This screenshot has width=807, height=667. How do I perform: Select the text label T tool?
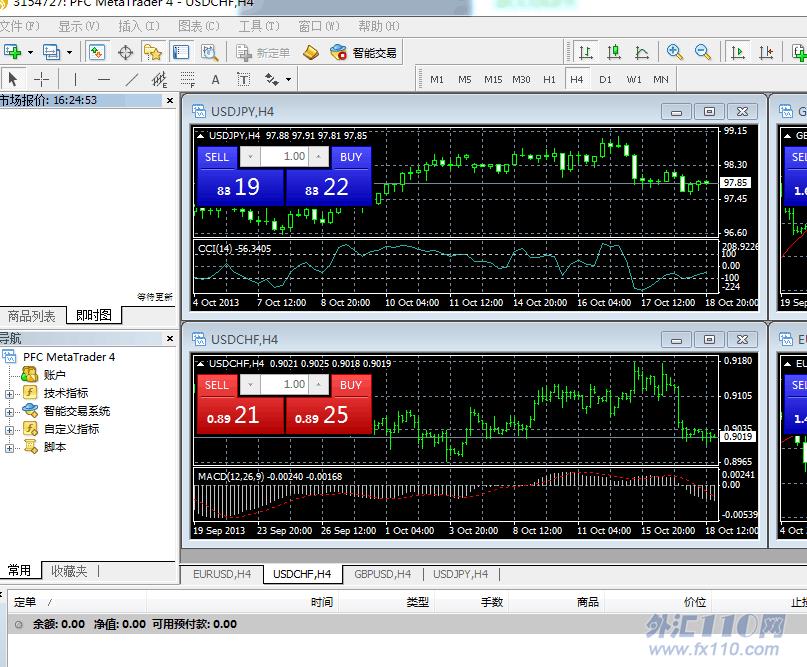tap(243, 79)
